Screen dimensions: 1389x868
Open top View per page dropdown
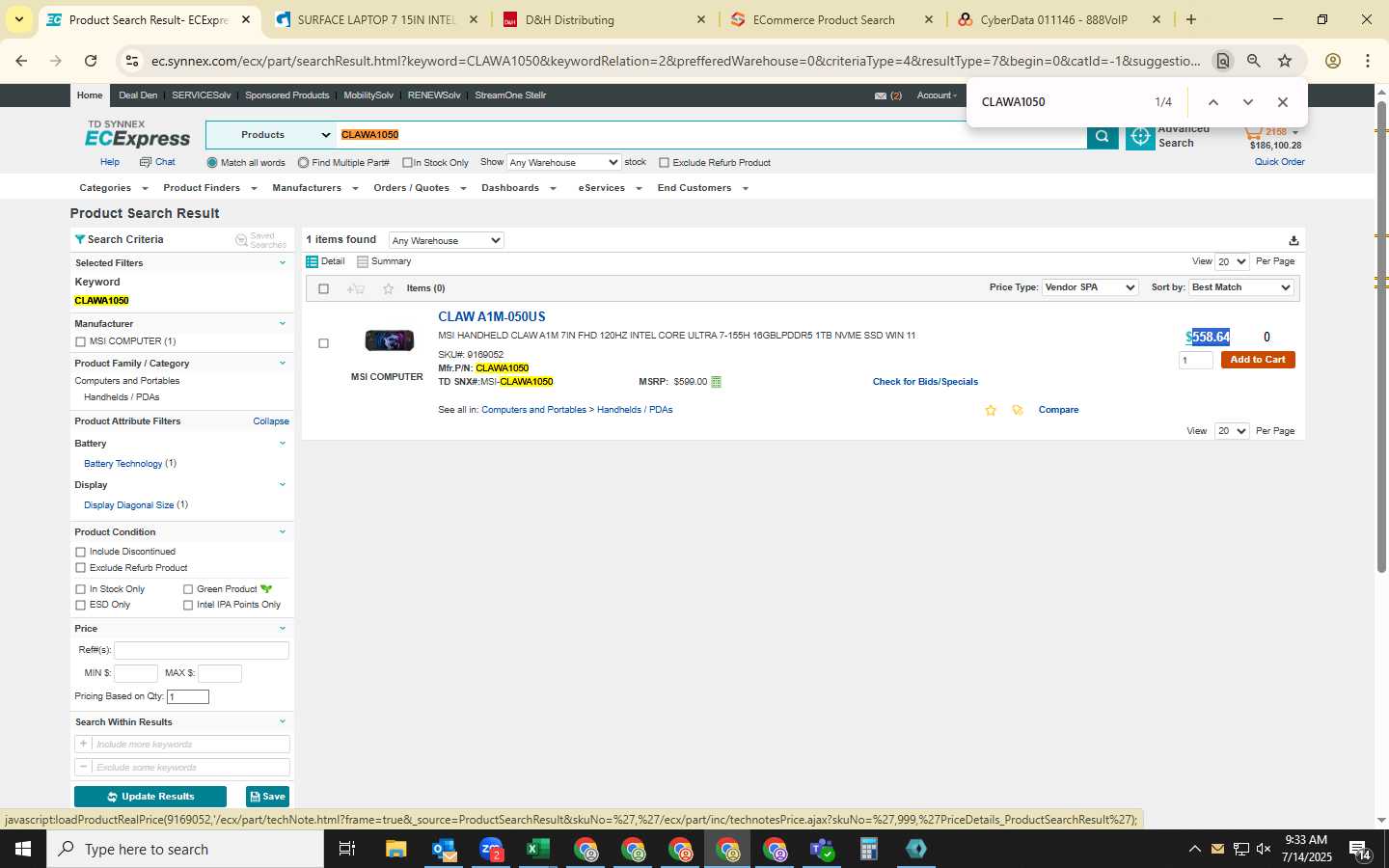tap(1232, 261)
